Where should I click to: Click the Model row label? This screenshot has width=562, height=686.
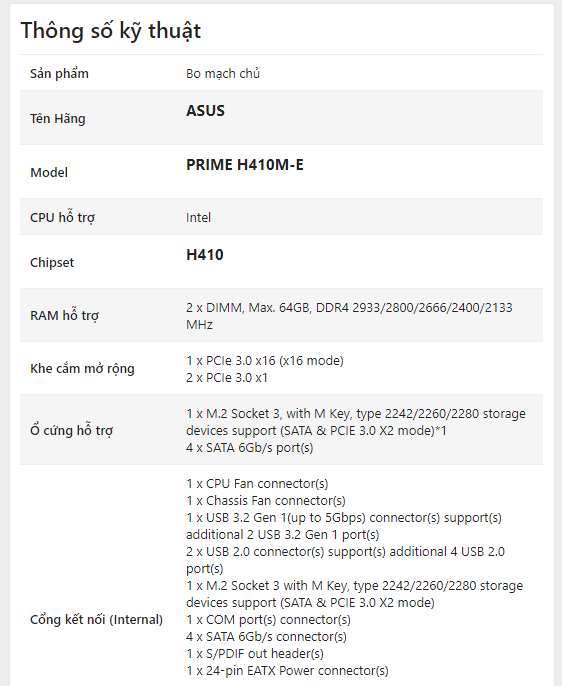click(49, 172)
